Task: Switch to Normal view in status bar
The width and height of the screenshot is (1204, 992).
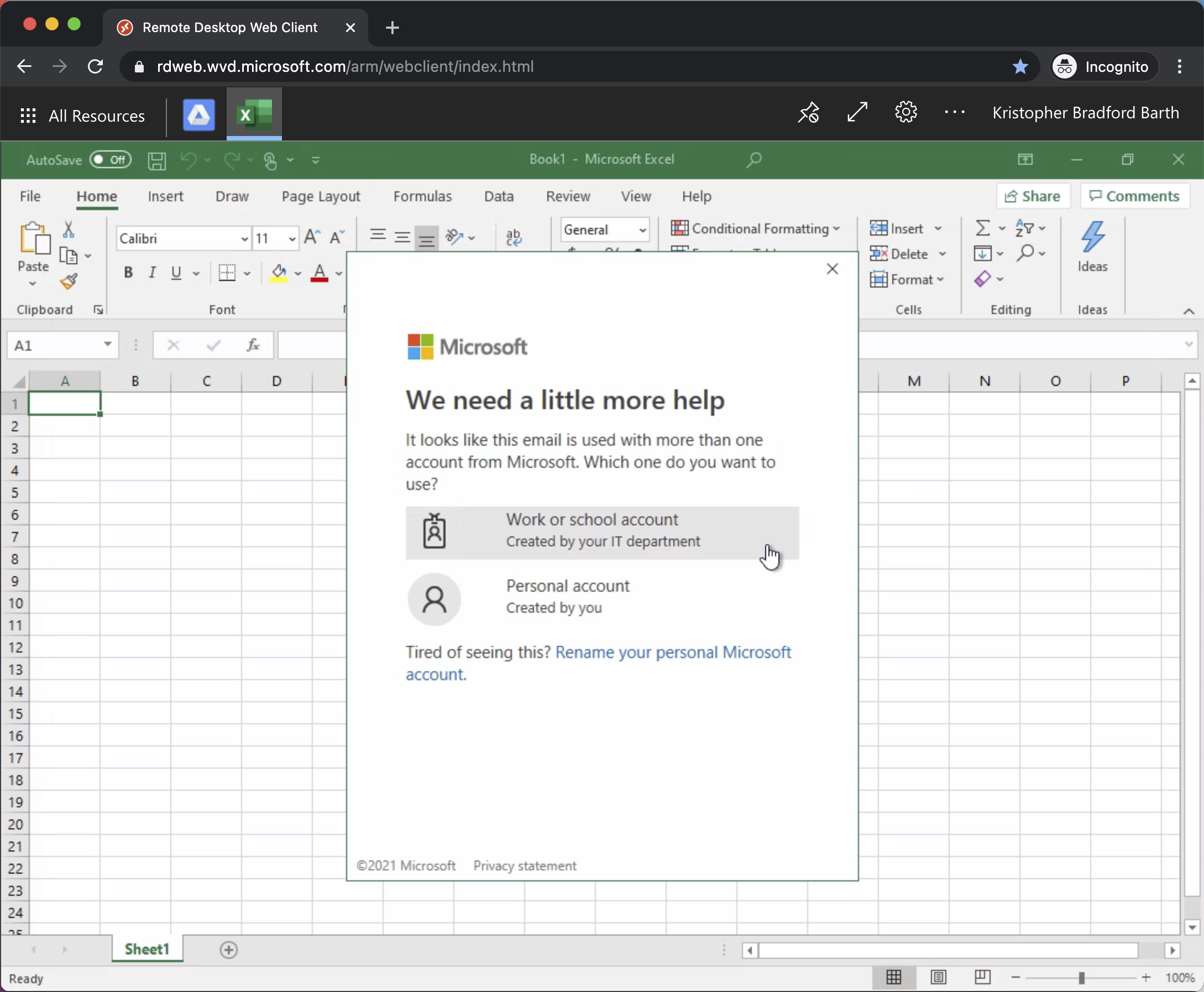Action: pyautogui.click(x=894, y=978)
